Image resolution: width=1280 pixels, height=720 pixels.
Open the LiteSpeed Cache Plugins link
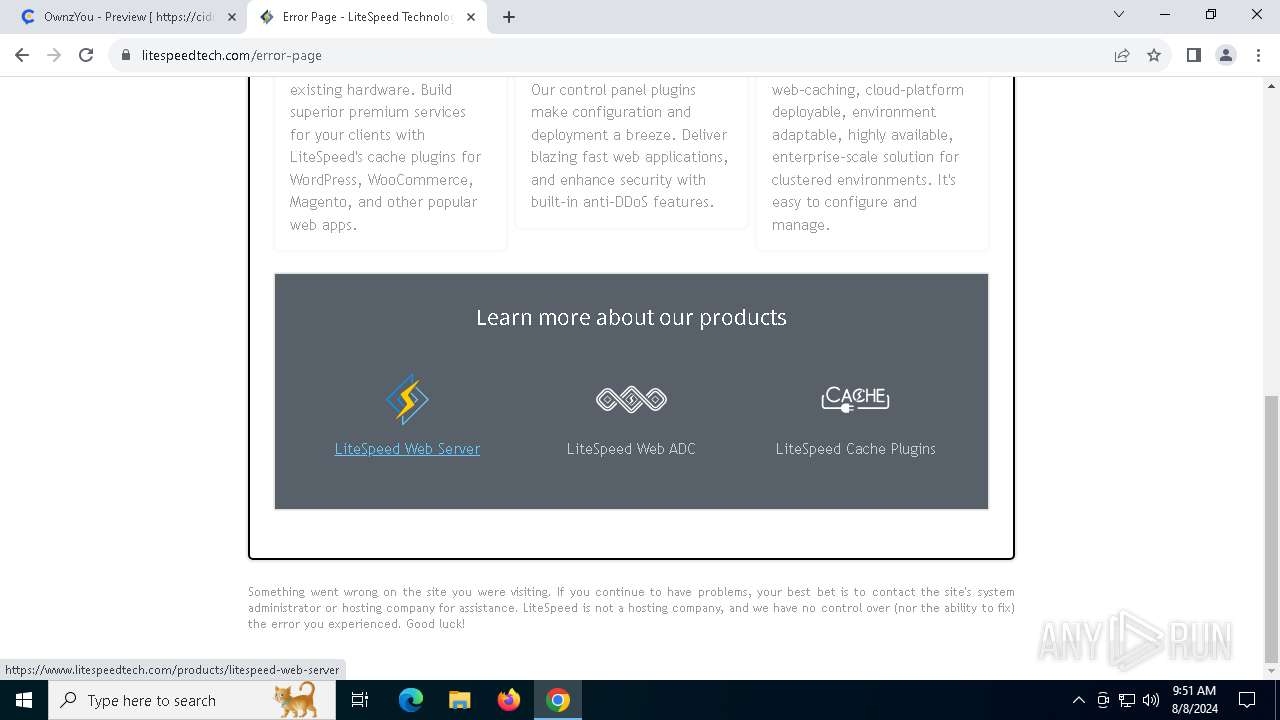coord(855,449)
